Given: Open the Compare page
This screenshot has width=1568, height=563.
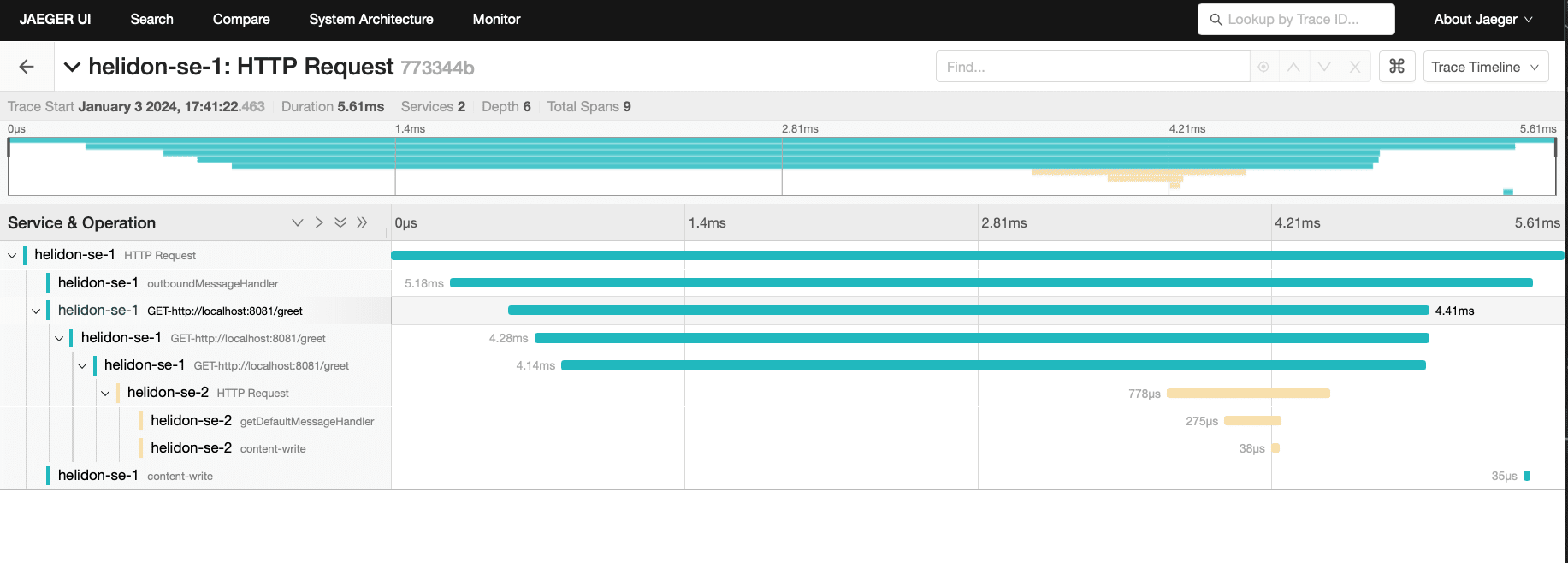Looking at the screenshot, I should click(241, 19).
